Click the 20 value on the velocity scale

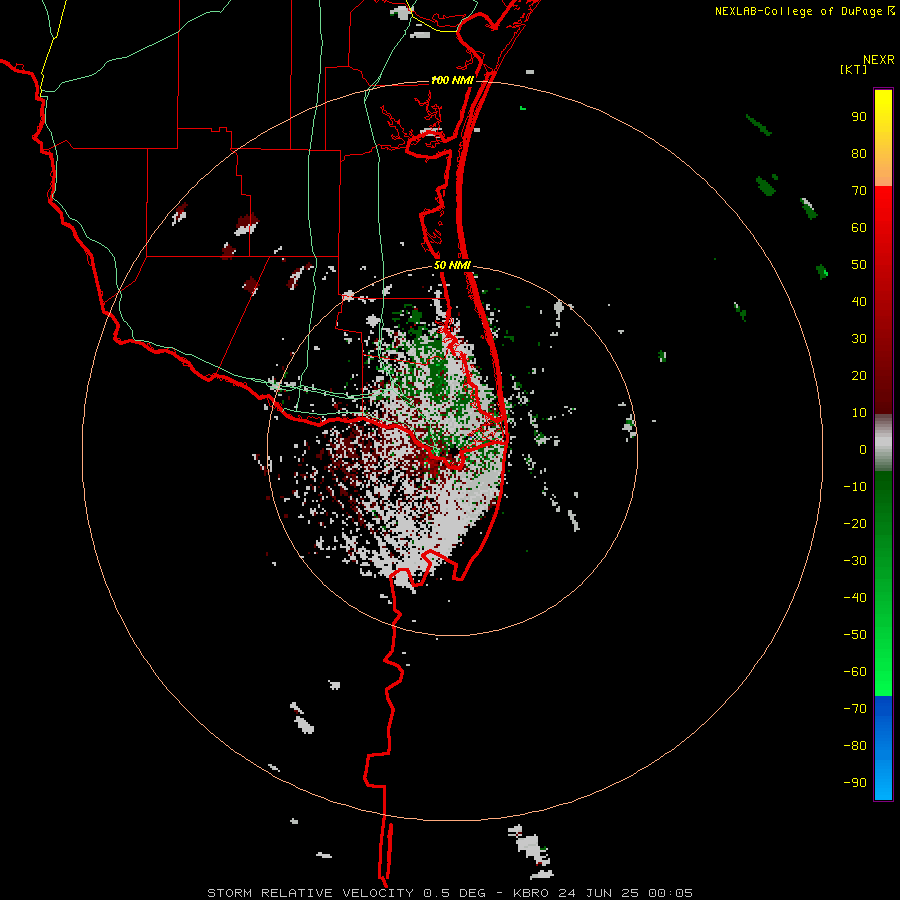859,375
